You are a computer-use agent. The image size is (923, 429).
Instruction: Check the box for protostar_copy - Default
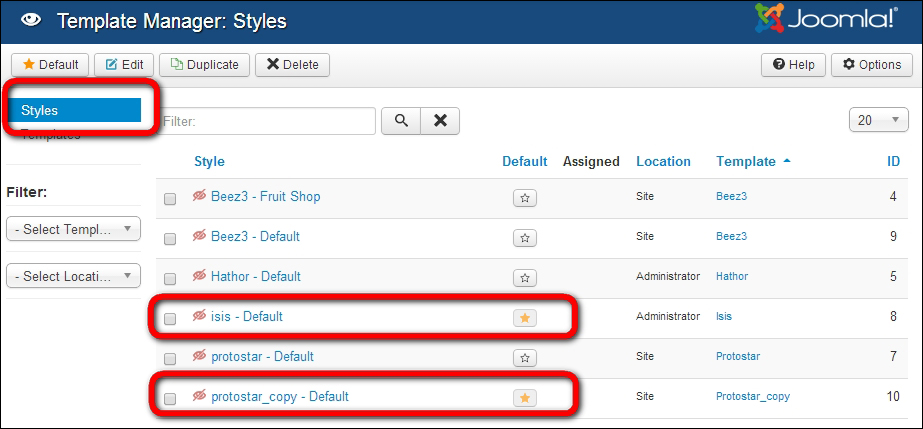click(x=170, y=399)
